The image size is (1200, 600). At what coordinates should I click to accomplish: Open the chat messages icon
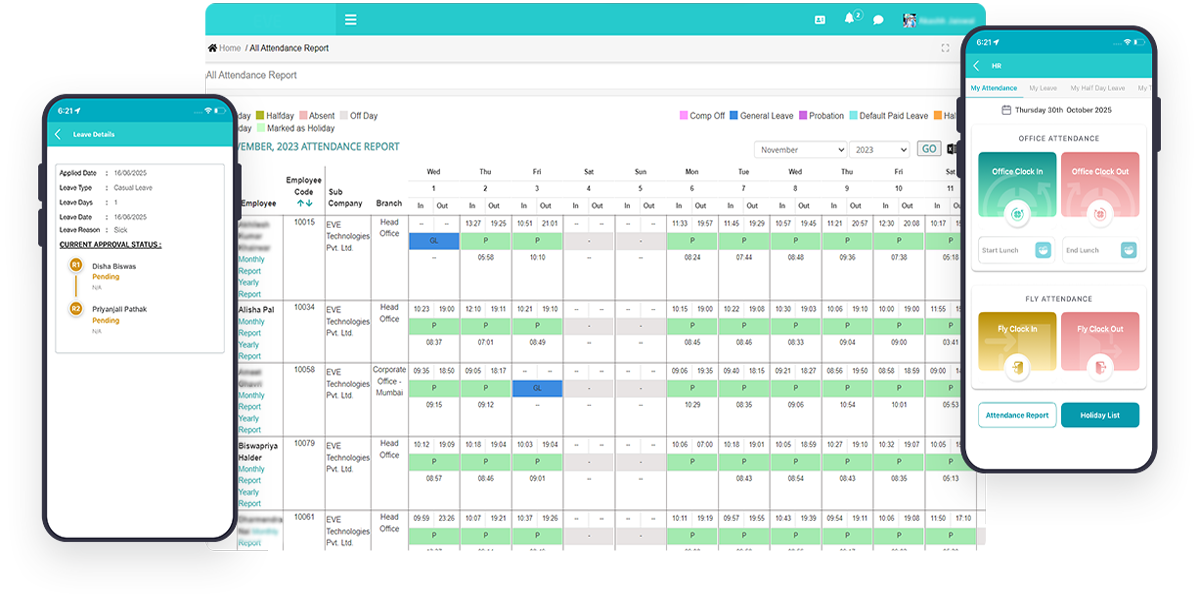(x=878, y=19)
